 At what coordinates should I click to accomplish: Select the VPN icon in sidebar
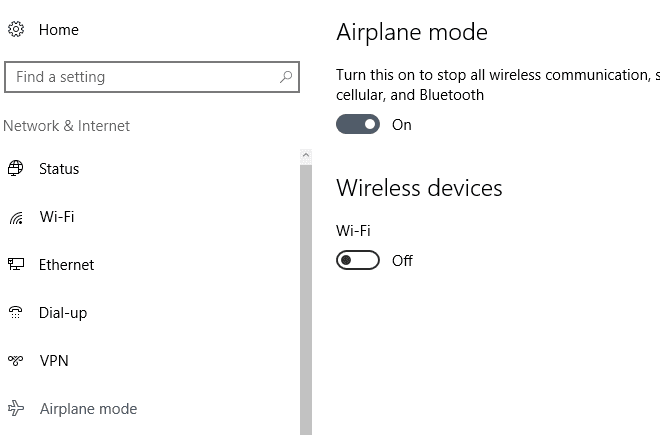click(x=16, y=360)
